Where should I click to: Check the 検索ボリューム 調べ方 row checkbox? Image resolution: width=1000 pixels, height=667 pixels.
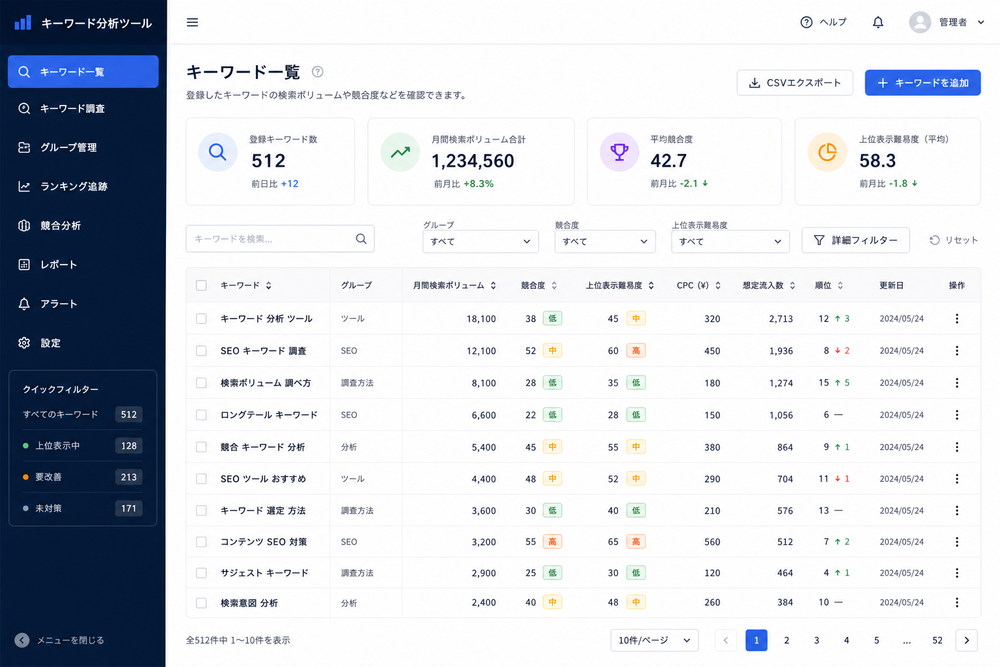tap(201, 383)
